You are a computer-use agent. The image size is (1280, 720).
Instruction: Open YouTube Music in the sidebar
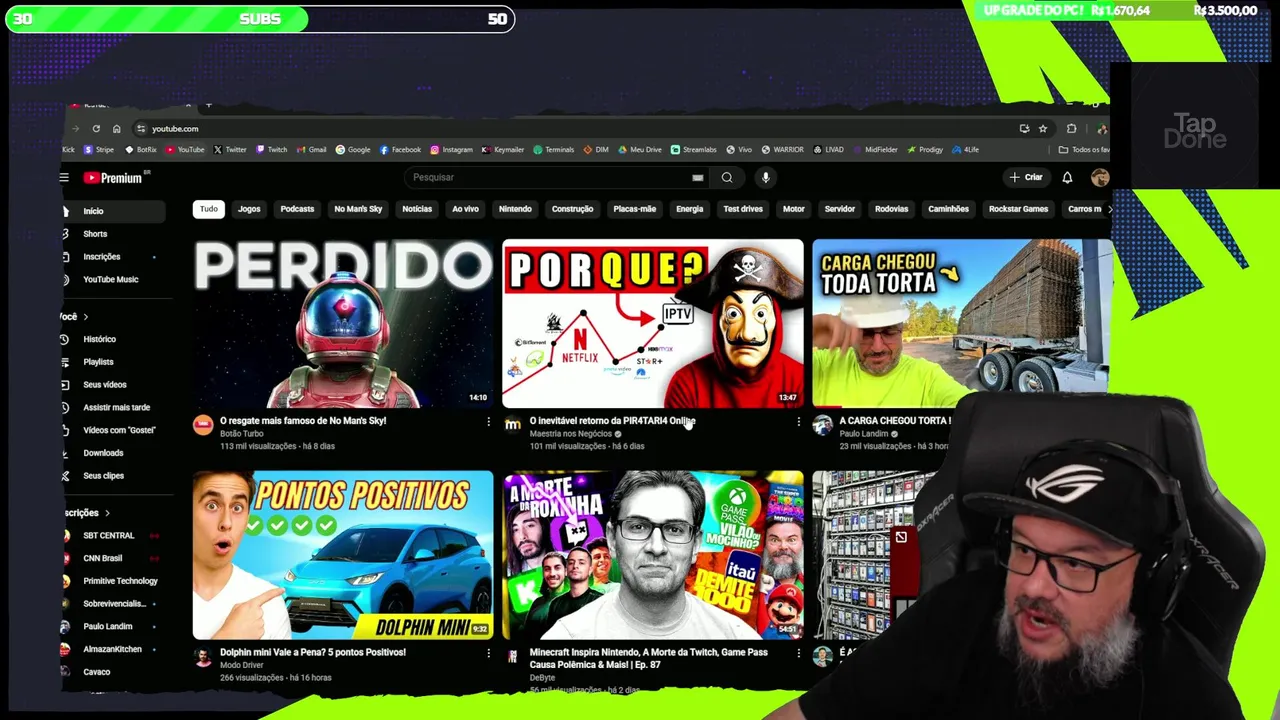[112, 280]
